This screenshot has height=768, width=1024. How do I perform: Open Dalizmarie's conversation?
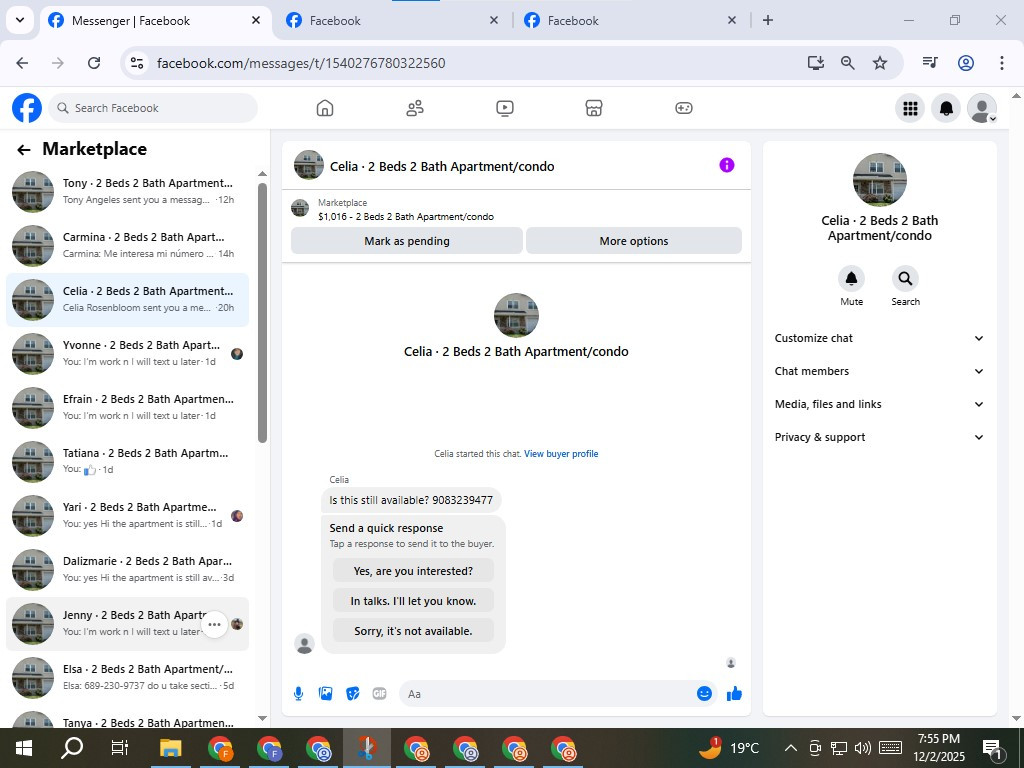click(x=127, y=569)
